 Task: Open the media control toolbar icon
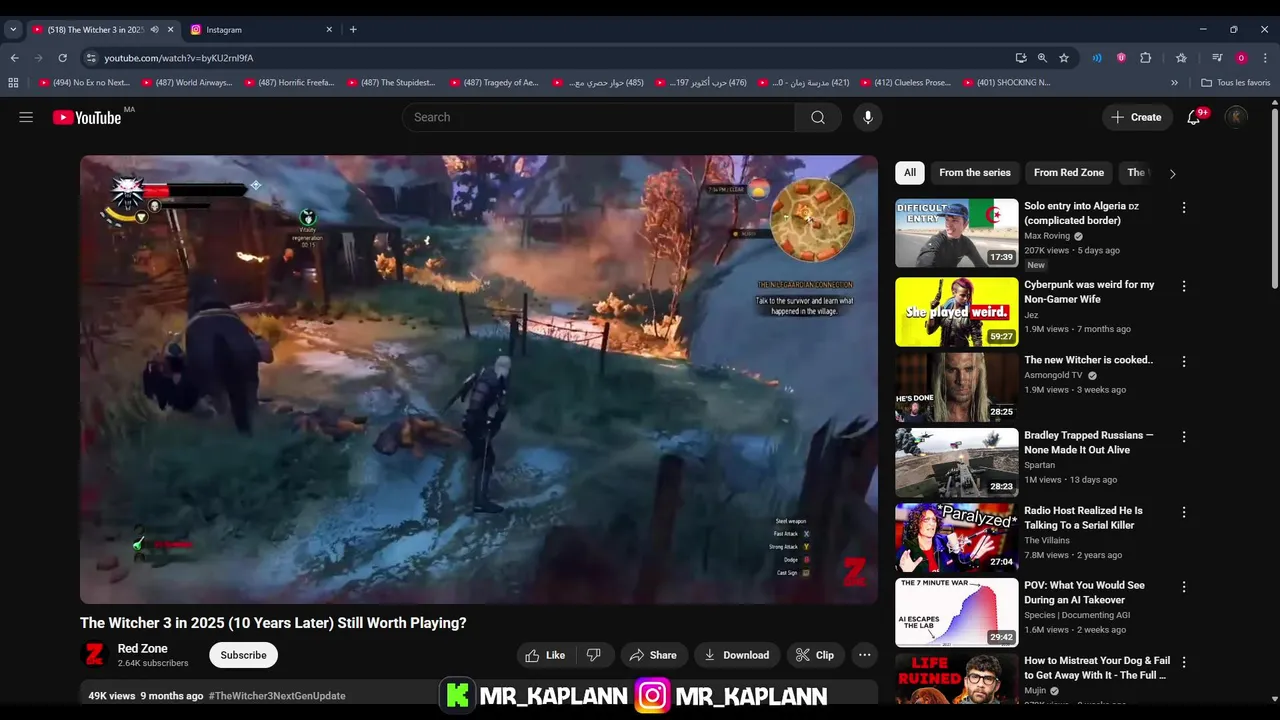[1217, 58]
